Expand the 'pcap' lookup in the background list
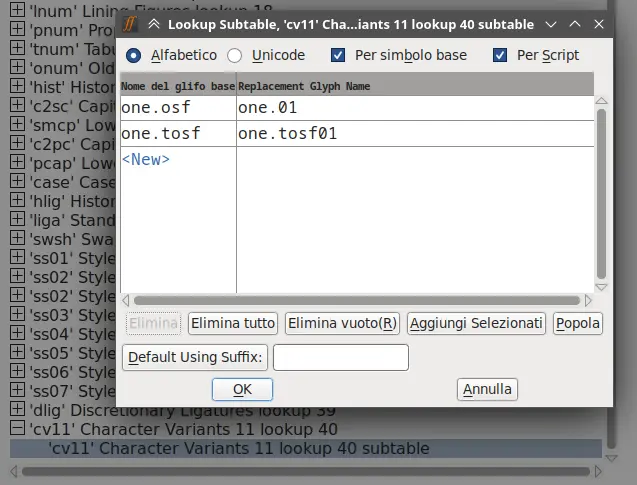 tap(17, 162)
